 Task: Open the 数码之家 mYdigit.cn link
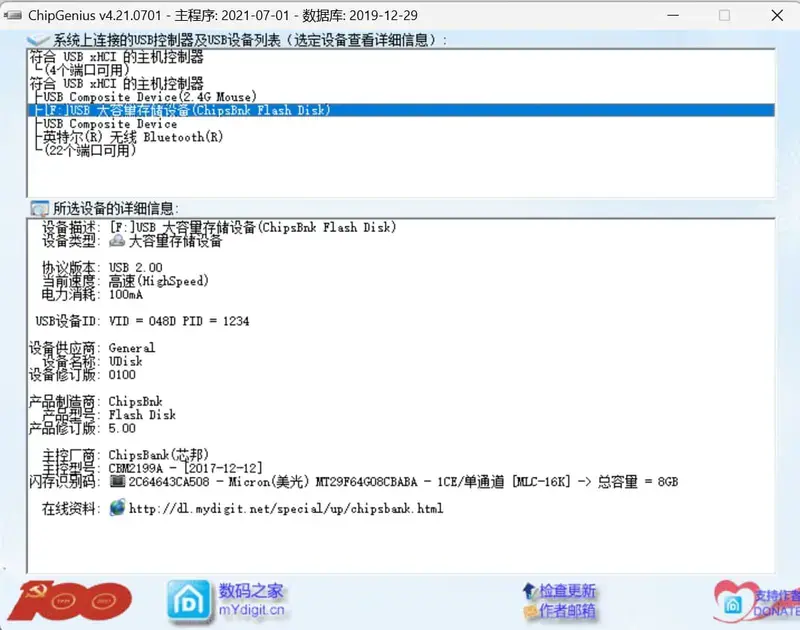pos(251,600)
